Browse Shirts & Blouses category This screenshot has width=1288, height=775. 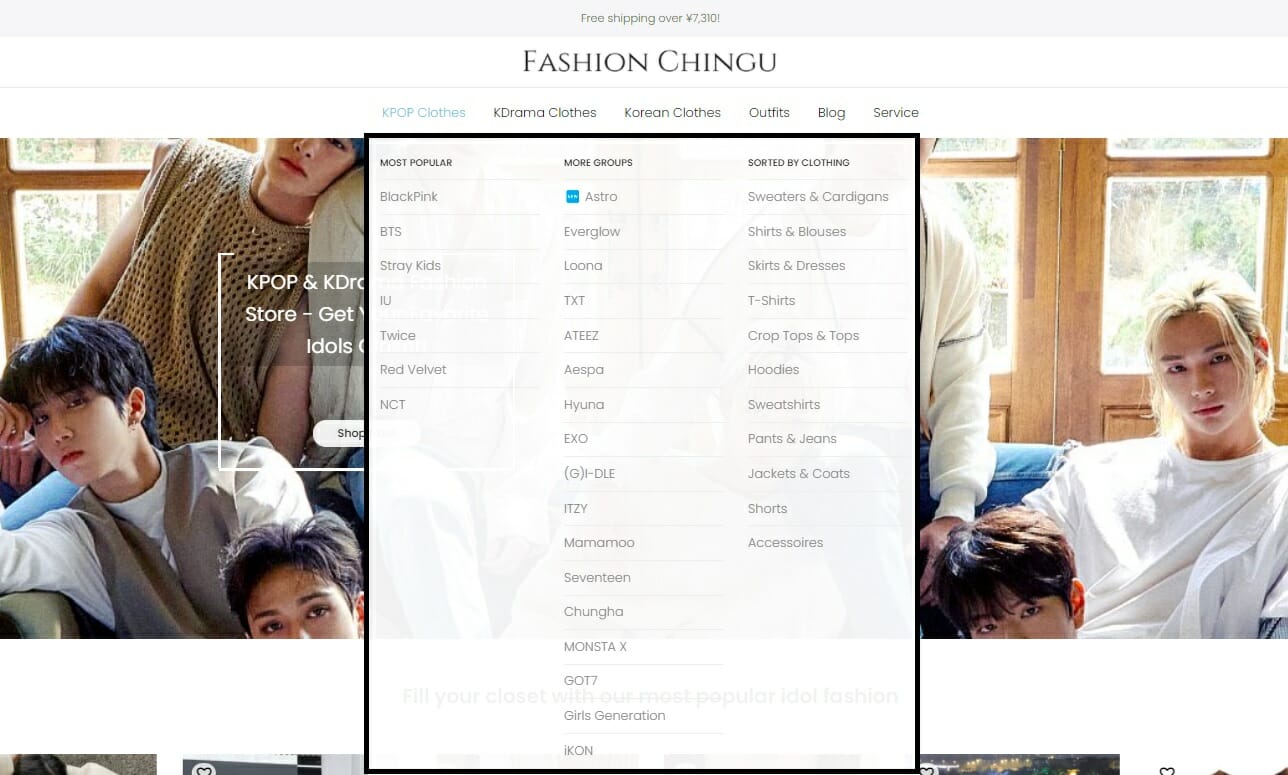[x=797, y=232]
